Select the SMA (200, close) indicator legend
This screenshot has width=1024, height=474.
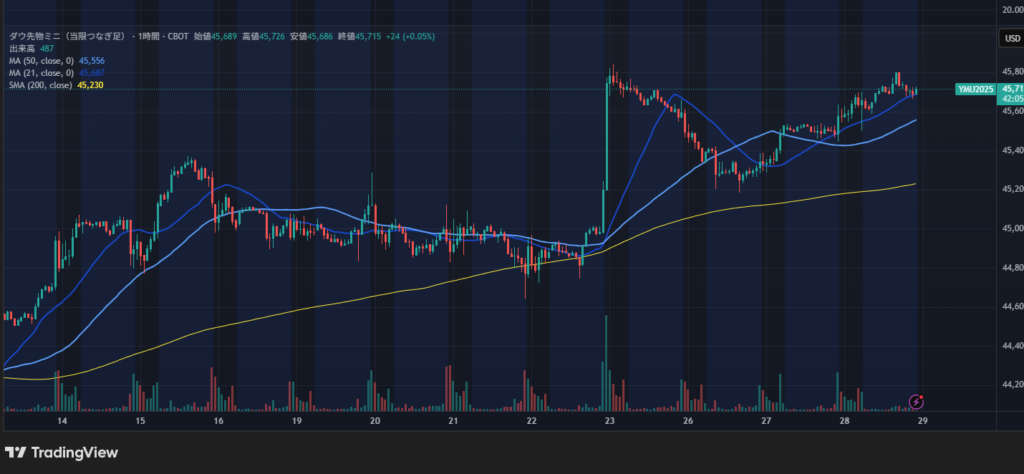click(x=40, y=86)
